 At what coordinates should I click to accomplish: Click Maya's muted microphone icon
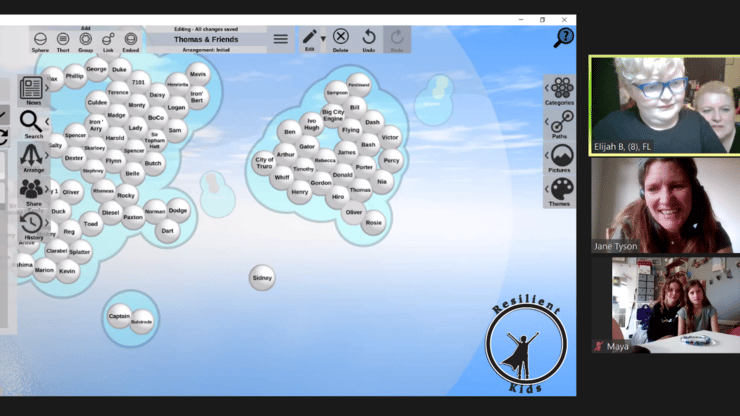pos(598,347)
